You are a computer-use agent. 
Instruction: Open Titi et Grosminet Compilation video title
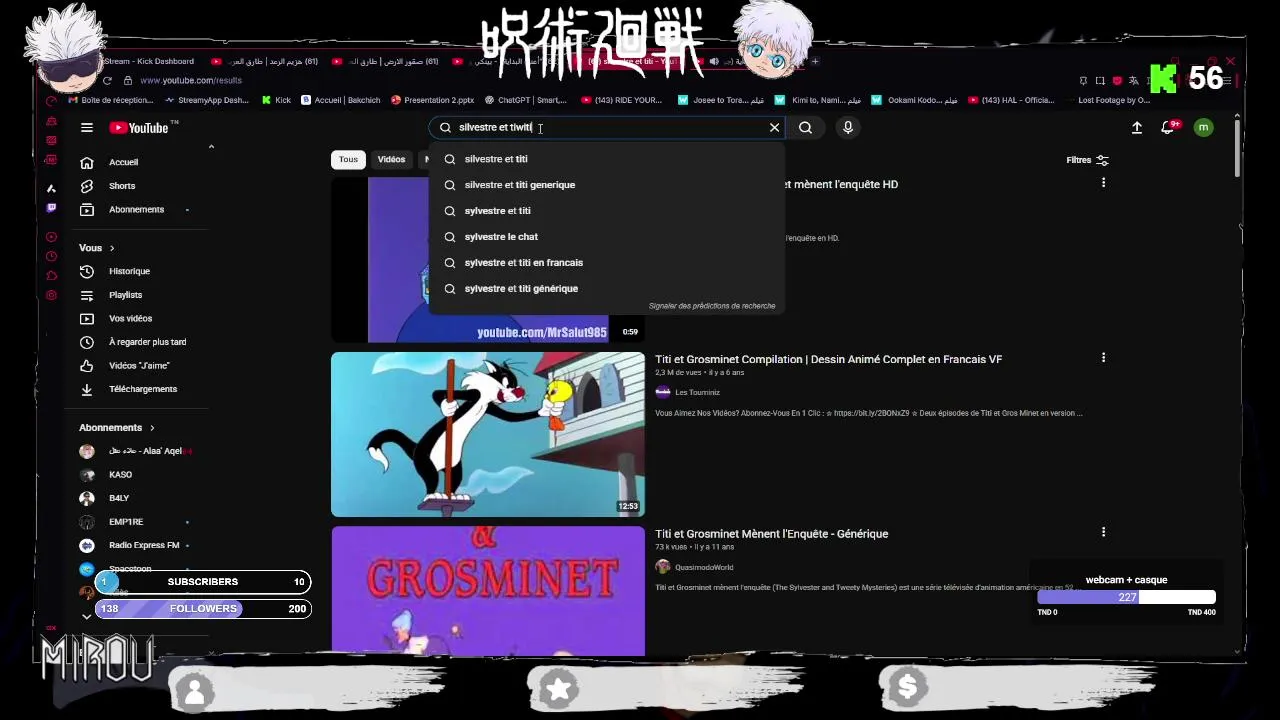coord(828,359)
